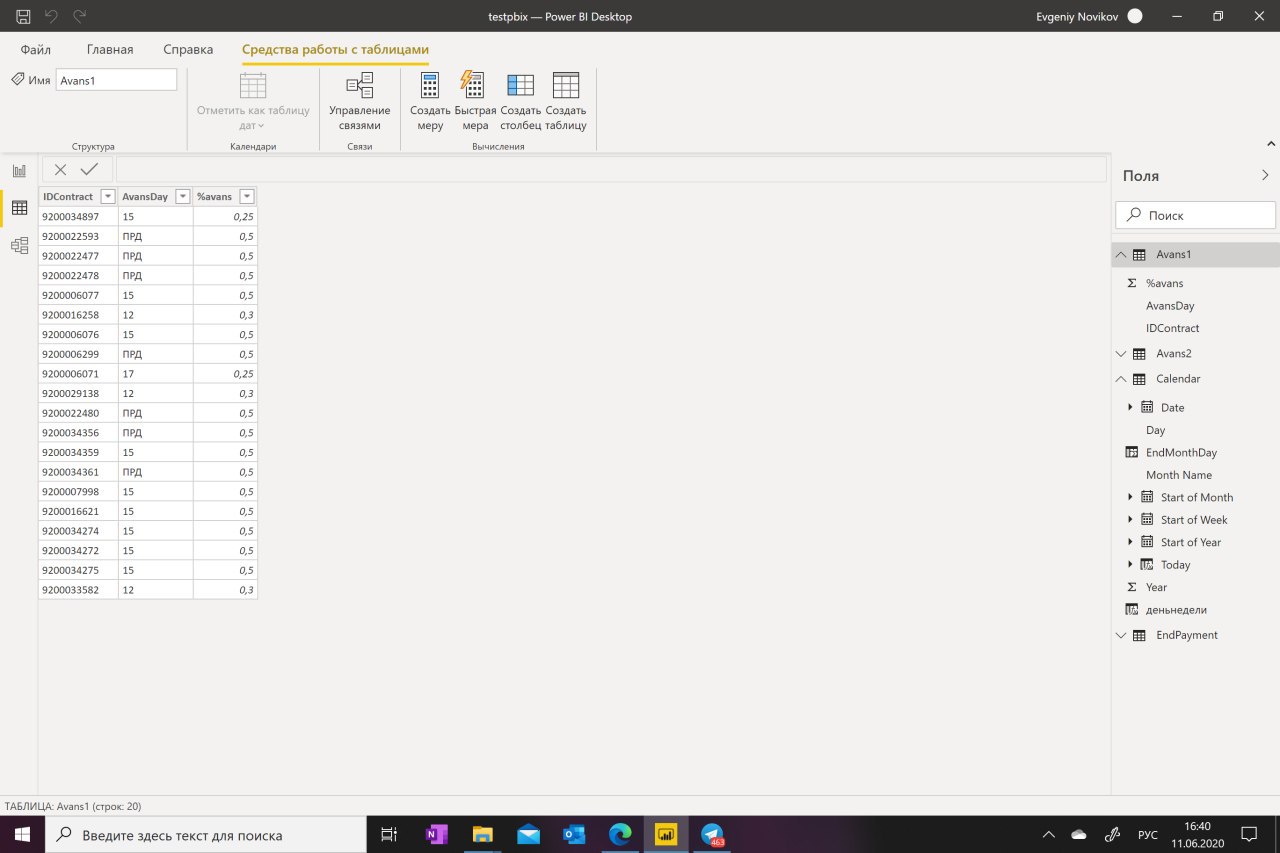Select Средства работы с таблицами tab
Image resolution: width=1280 pixels, height=853 pixels.
335,49
